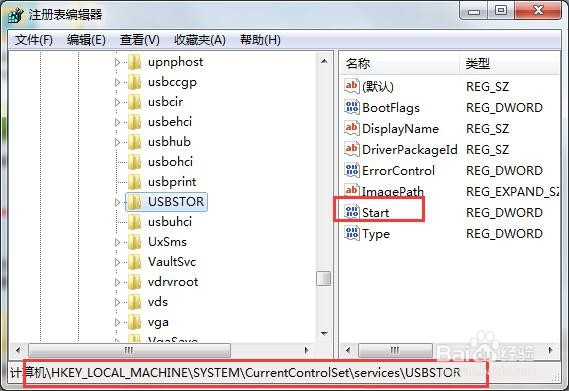Click the tree pane scroll up arrow

(324, 61)
